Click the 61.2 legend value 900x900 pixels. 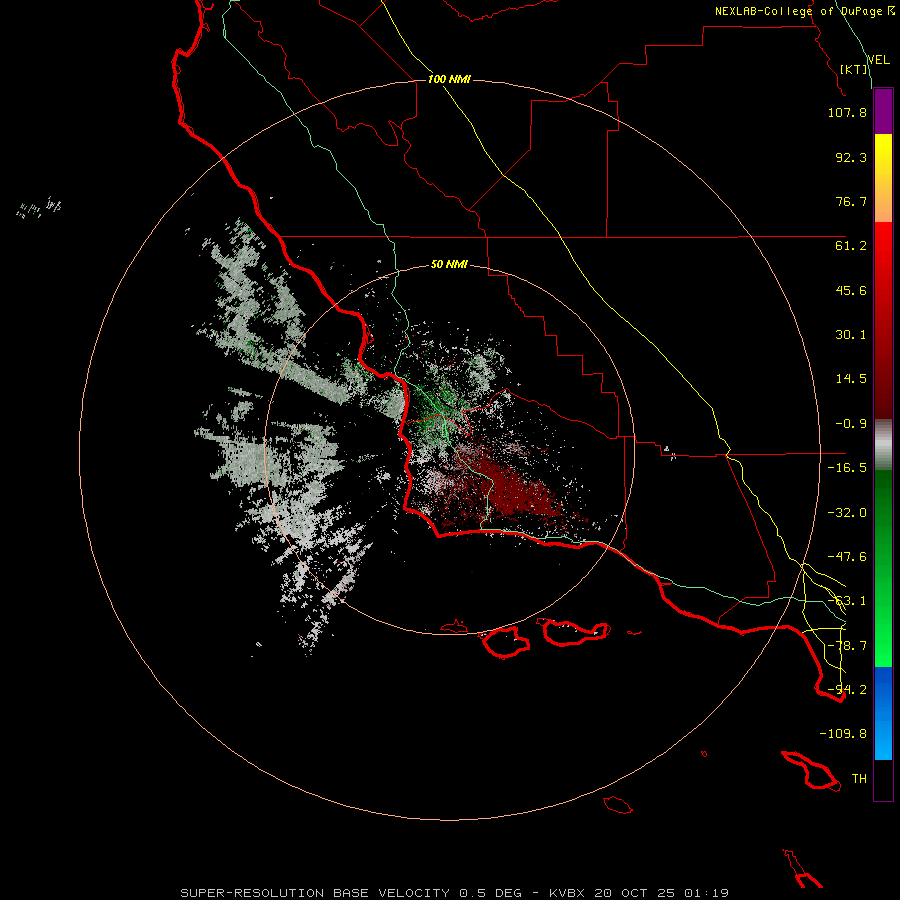pos(851,246)
